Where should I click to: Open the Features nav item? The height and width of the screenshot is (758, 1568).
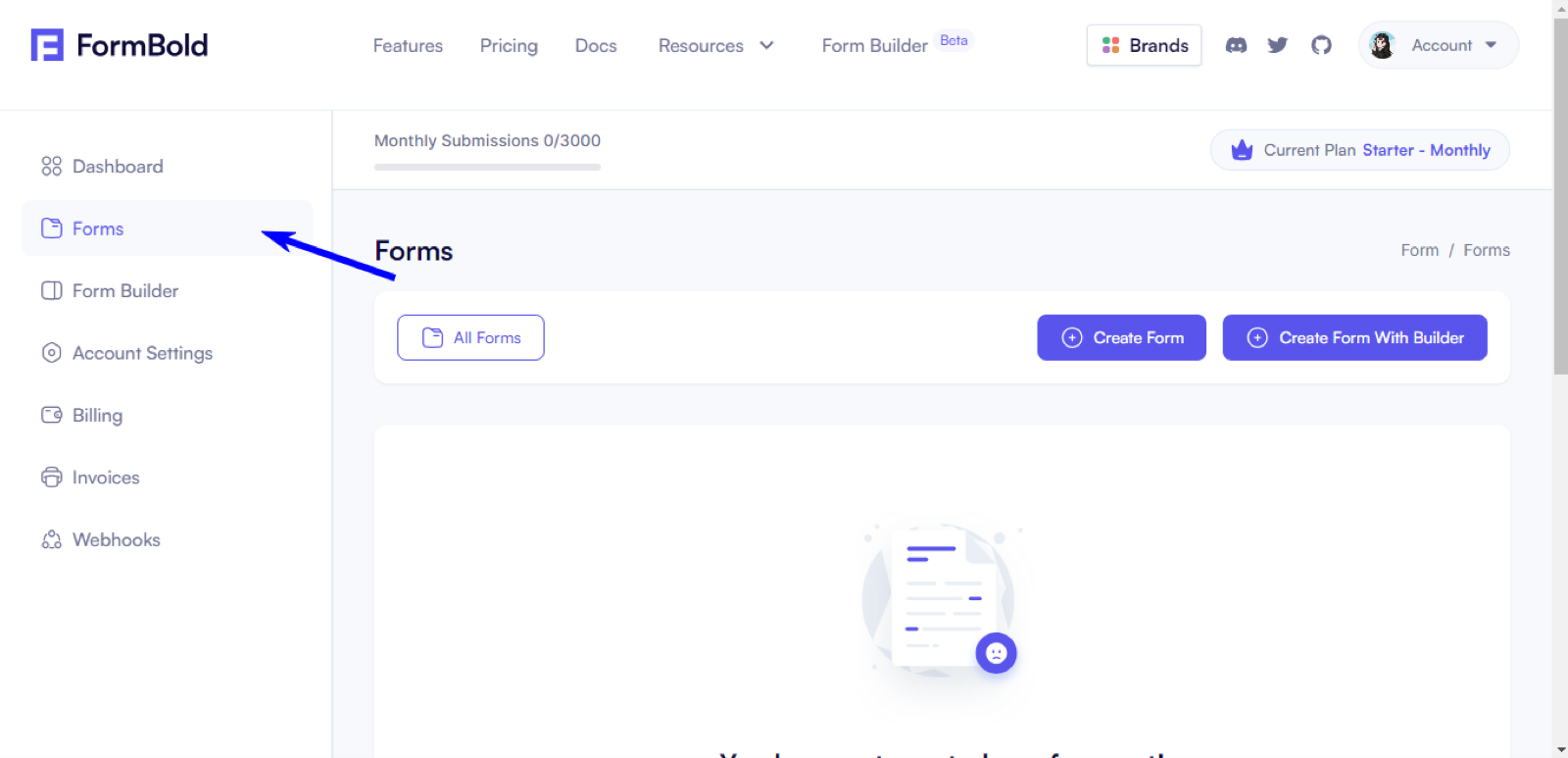pos(408,46)
